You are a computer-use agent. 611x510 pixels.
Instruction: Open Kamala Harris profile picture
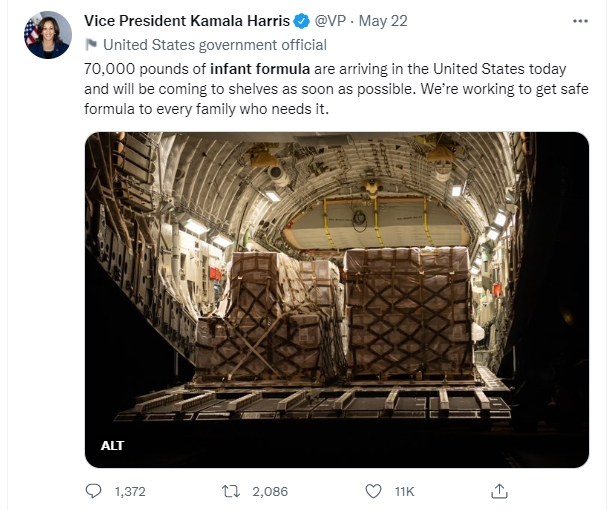(48, 35)
